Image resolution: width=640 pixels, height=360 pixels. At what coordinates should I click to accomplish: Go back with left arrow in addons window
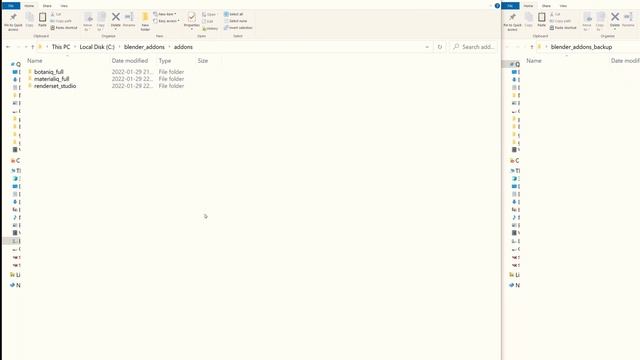point(8,47)
